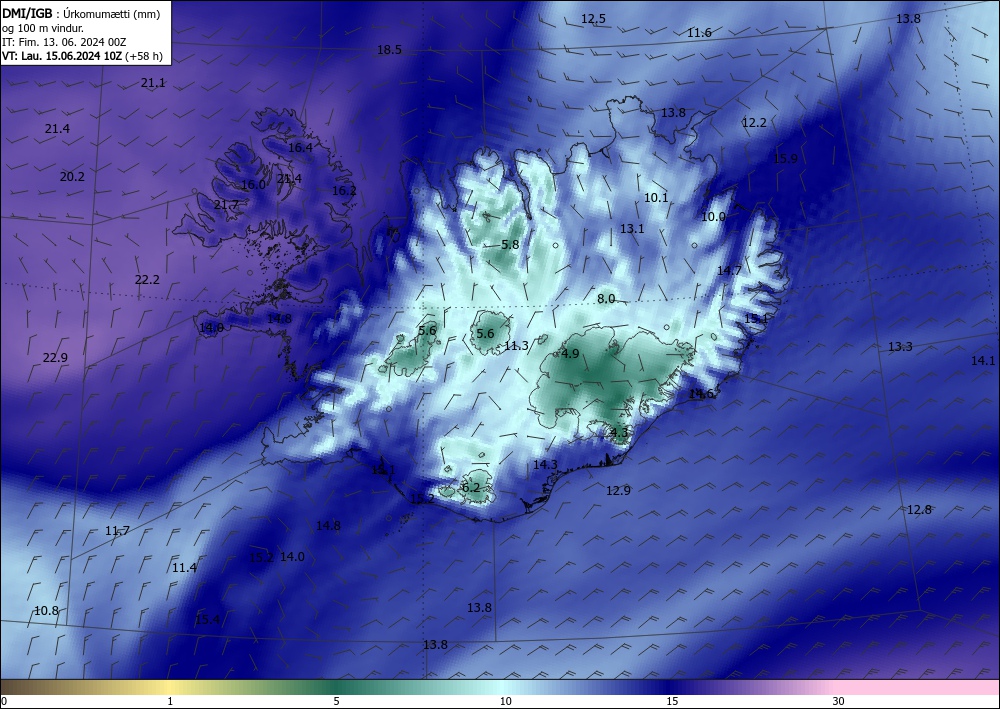Click the value 12.8 on the map
The height and width of the screenshot is (709, 1000).
click(x=919, y=509)
